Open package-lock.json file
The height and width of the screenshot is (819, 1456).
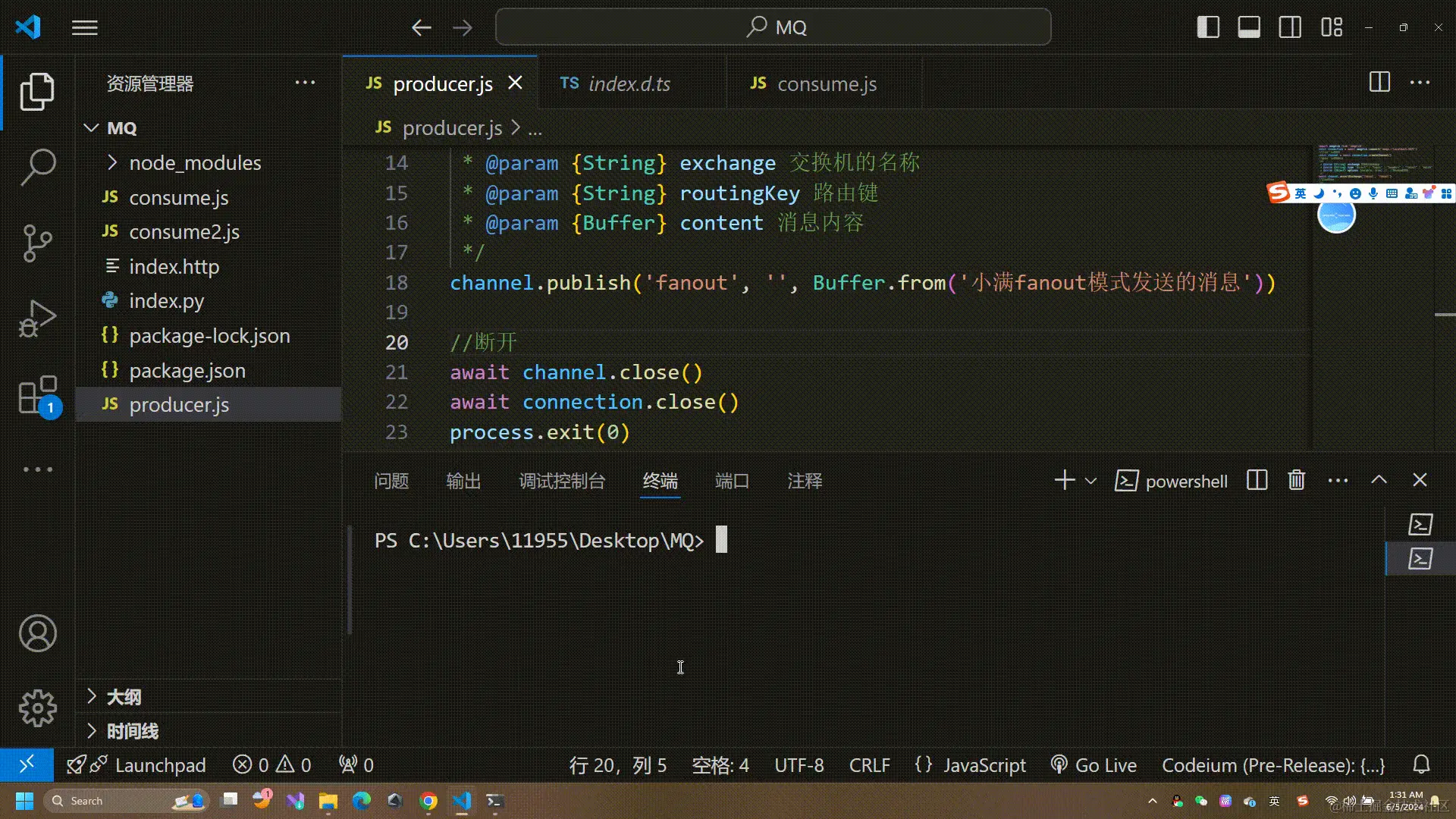[x=209, y=336]
